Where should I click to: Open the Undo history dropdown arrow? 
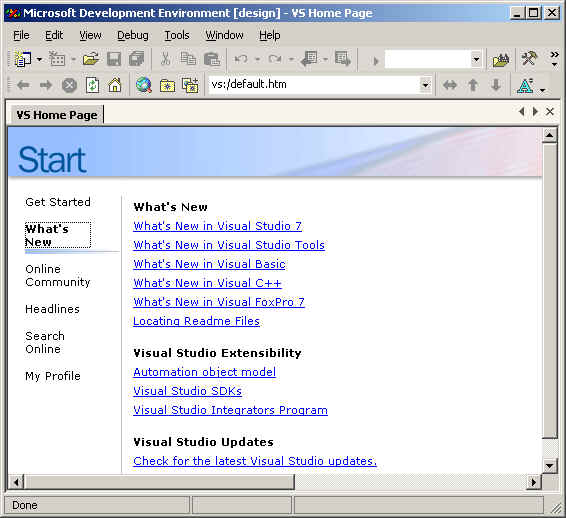pos(257,59)
